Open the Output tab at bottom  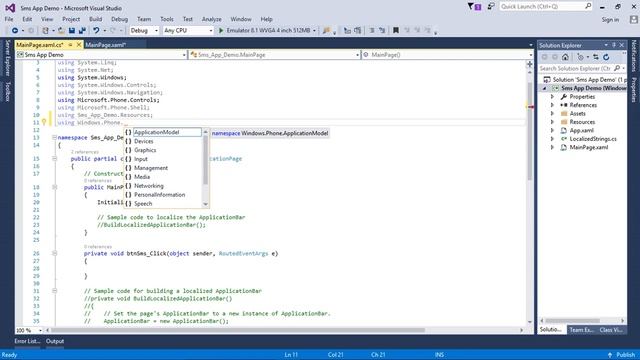coord(55,341)
